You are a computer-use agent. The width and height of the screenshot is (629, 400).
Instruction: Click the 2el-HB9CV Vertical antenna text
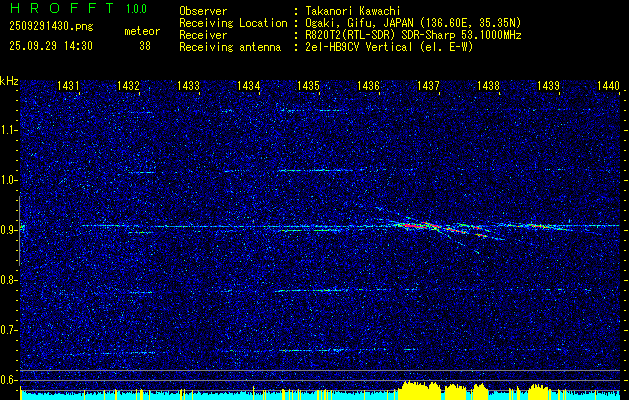click(389, 47)
